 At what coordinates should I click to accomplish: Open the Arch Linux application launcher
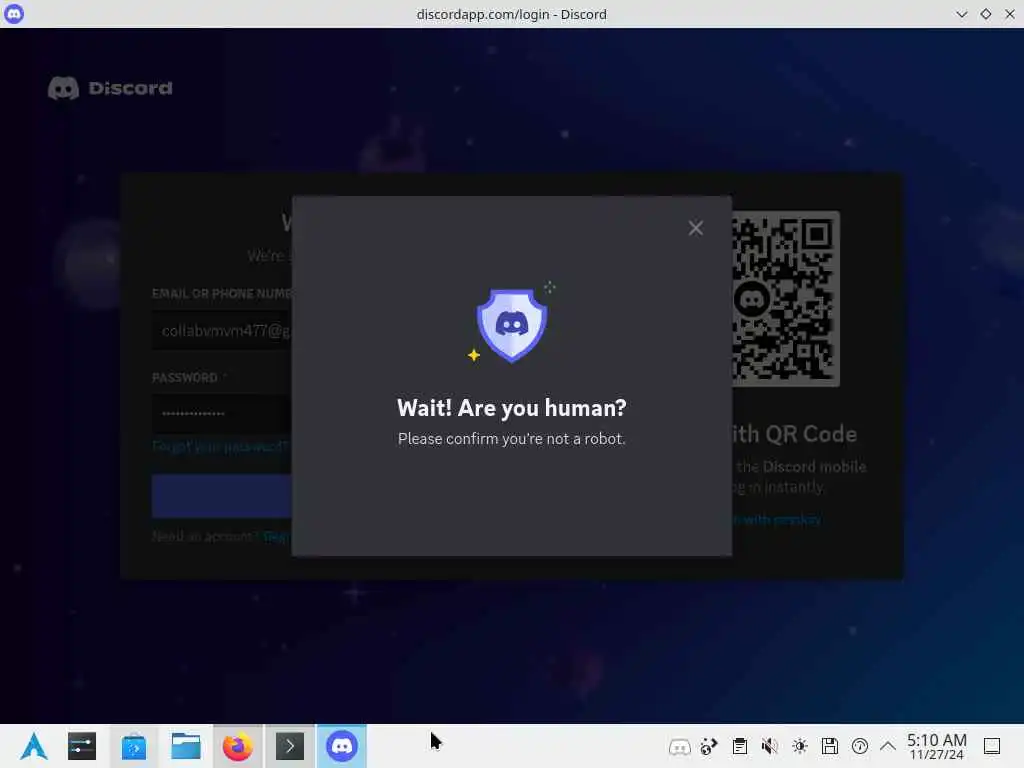[x=34, y=746]
